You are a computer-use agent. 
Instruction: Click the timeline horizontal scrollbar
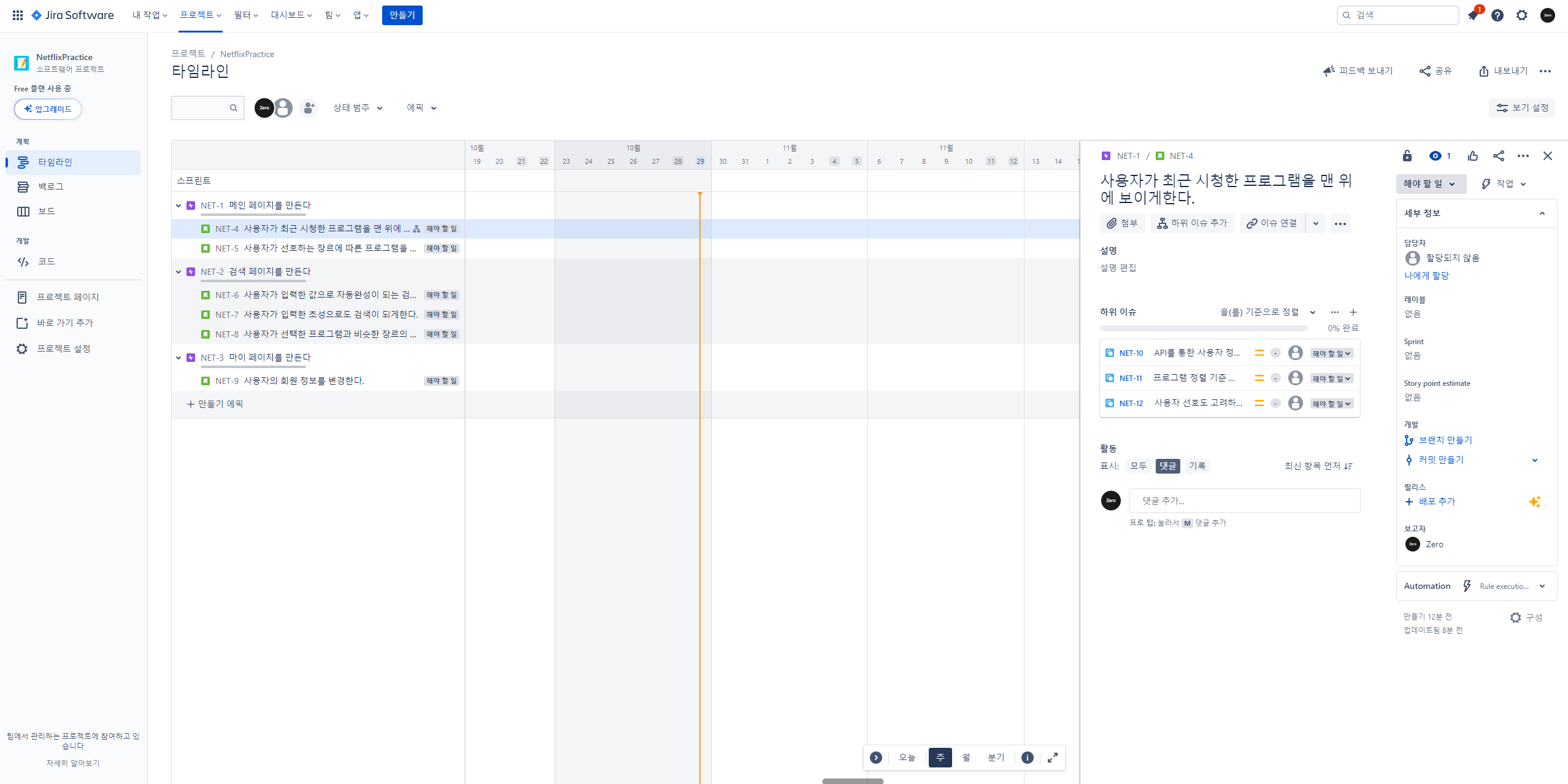tap(853, 781)
